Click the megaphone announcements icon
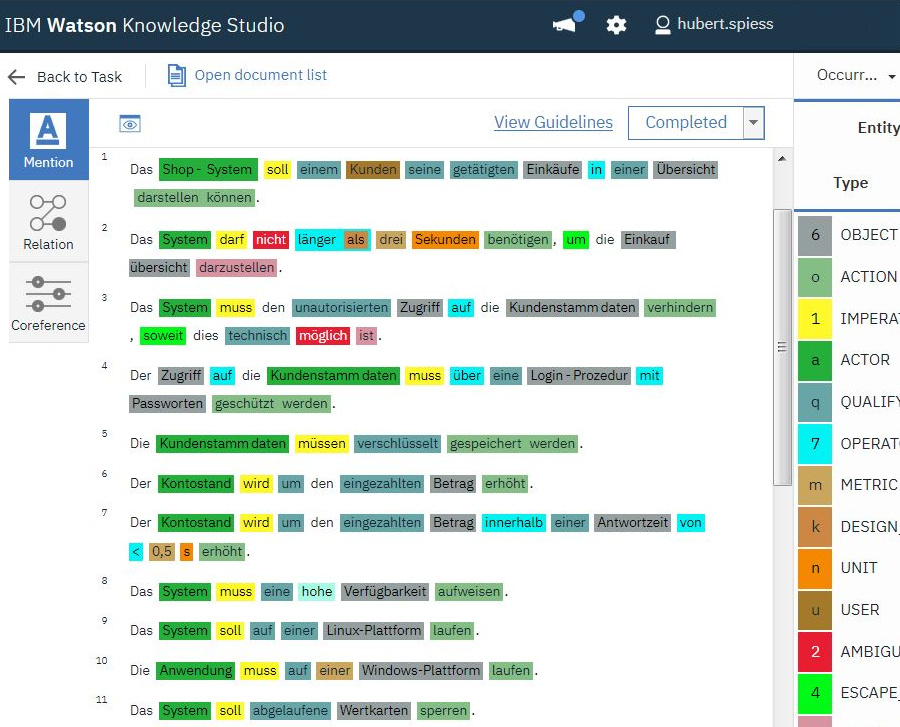Viewport: 900px width, 727px height. 566,25
